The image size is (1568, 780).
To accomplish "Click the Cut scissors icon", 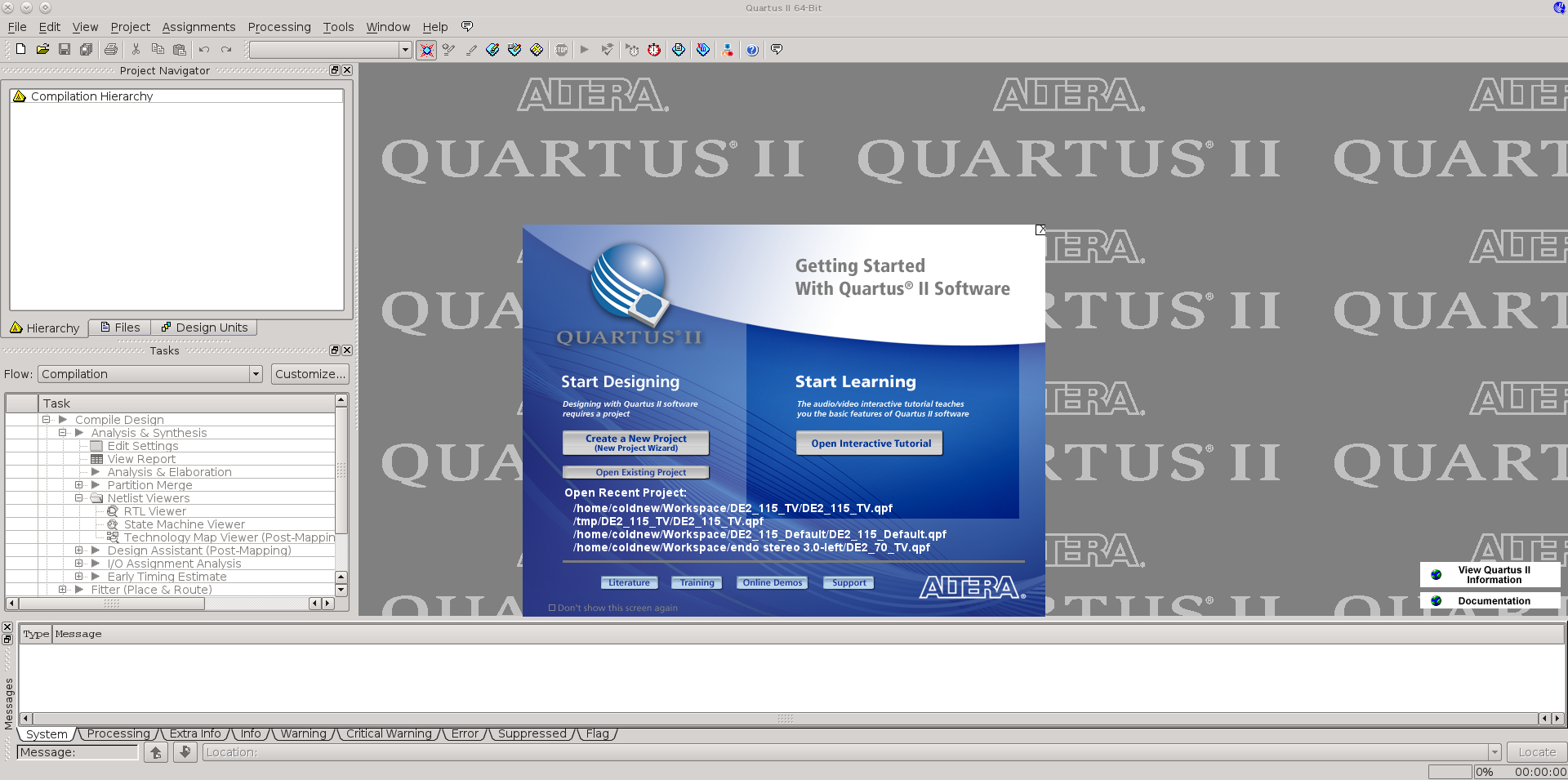I will 136,50.
